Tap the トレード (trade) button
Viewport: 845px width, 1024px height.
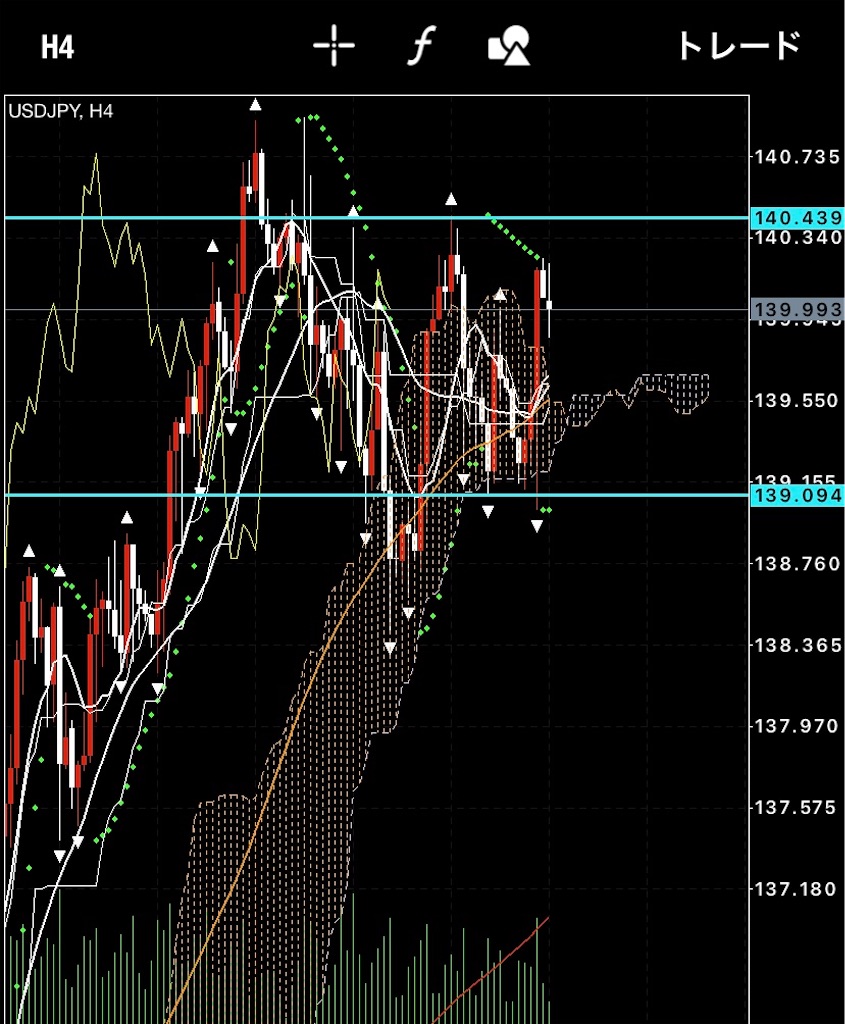pos(740,46)
